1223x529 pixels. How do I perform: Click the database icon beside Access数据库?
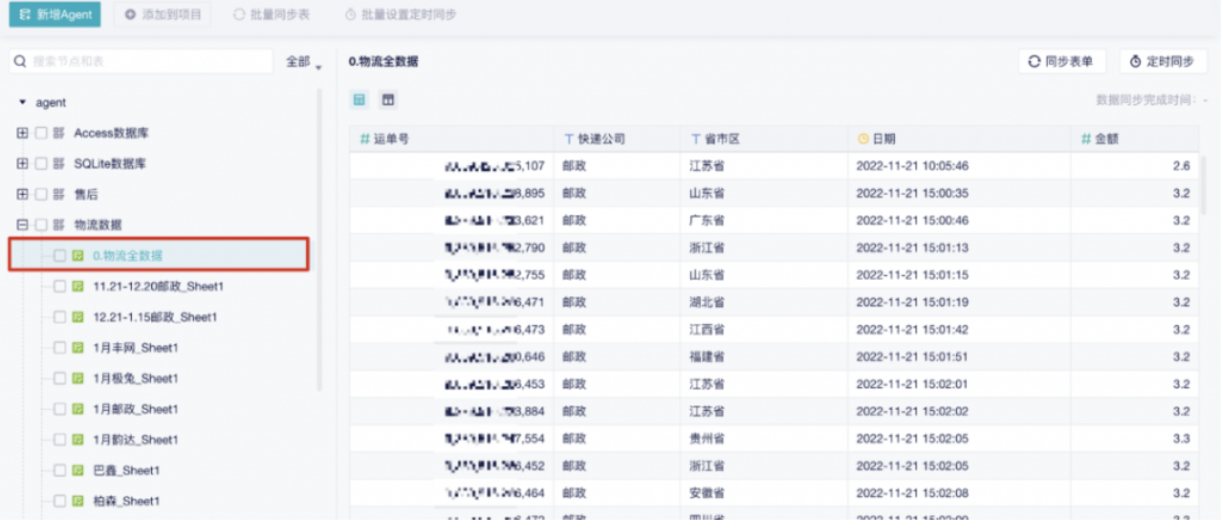click(59, 133)
